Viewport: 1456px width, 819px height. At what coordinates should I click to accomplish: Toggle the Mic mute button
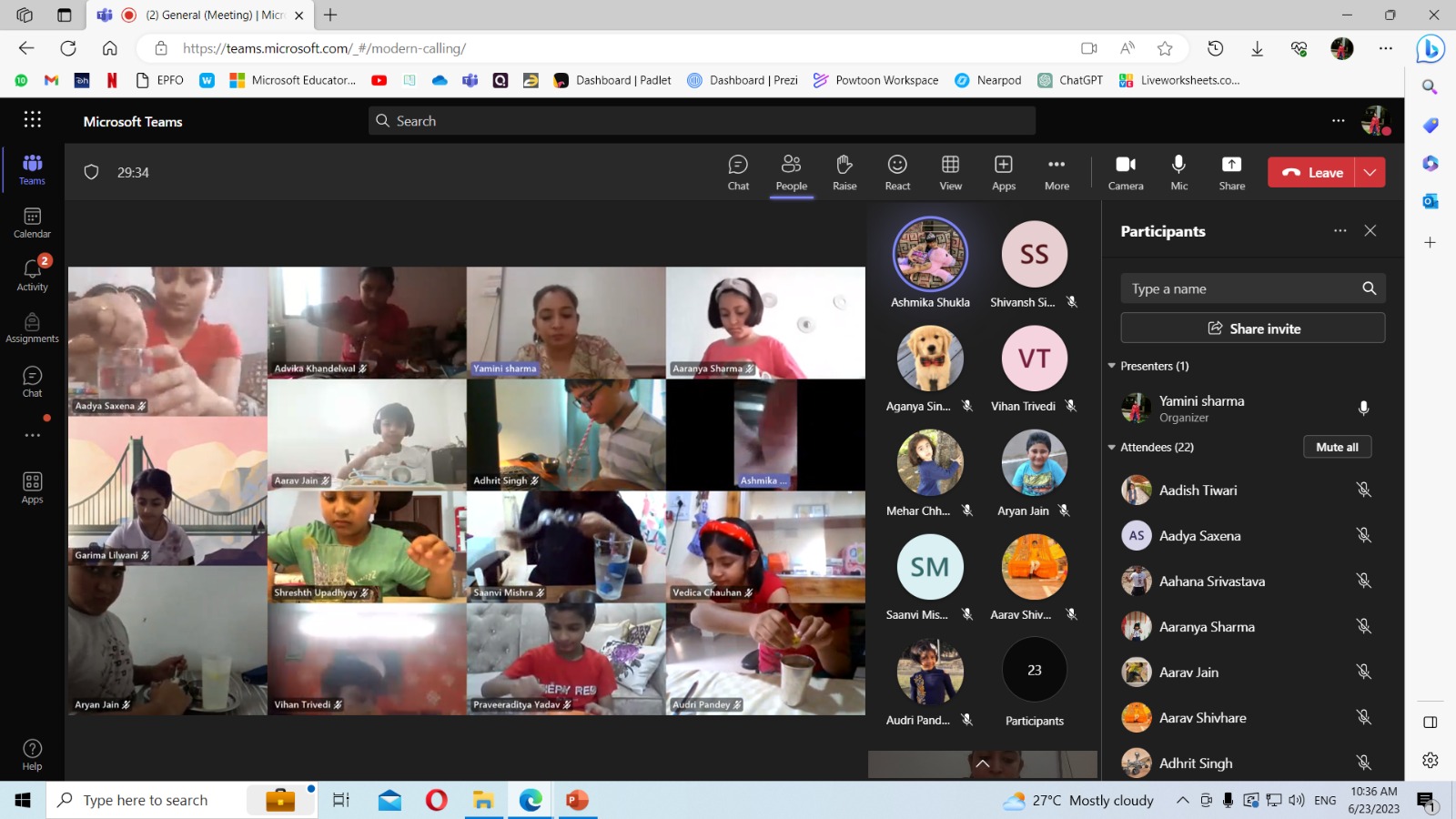click(x=1178, y=172)
